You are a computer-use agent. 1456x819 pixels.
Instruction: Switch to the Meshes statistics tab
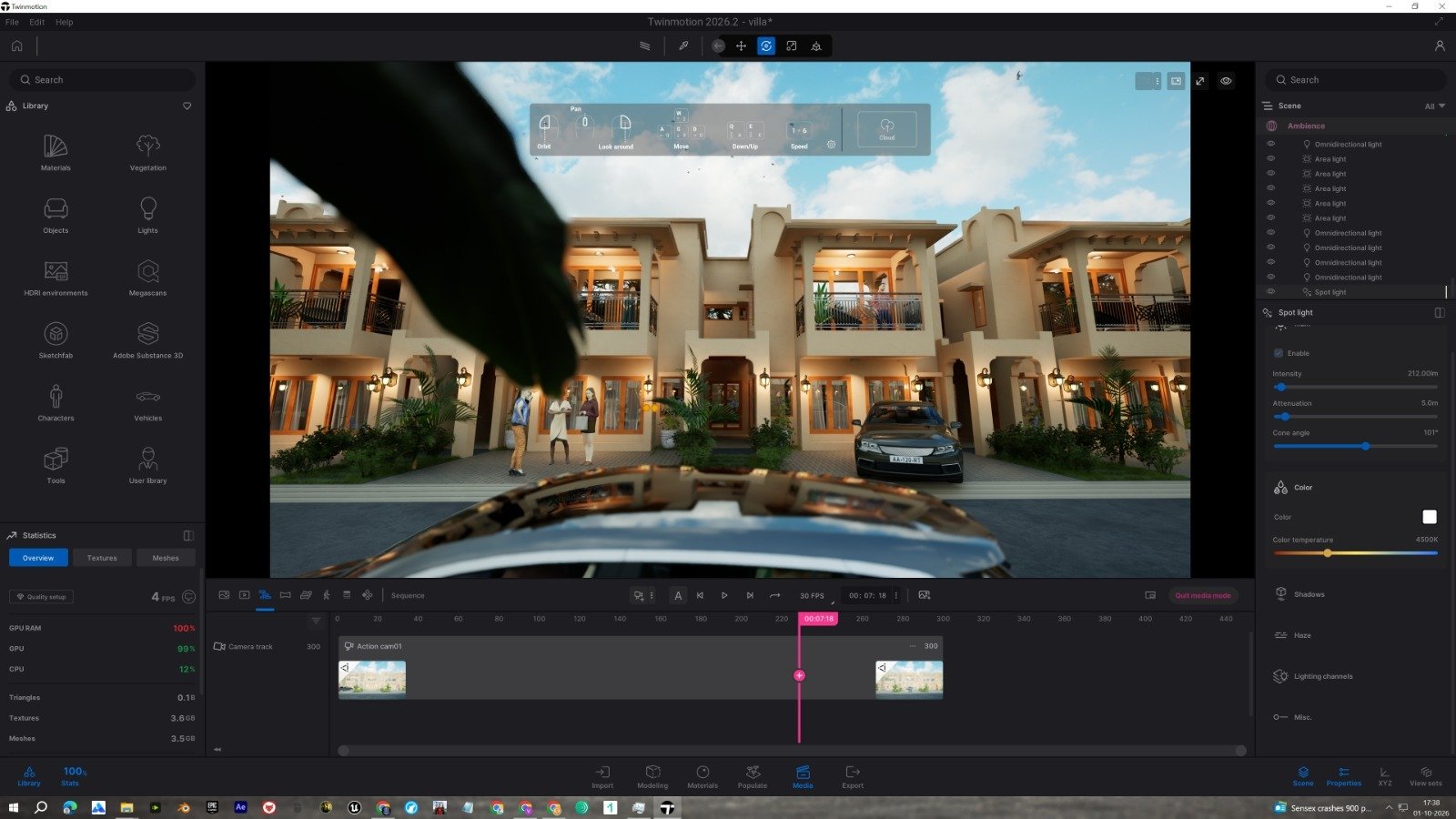tap(166, 558)
